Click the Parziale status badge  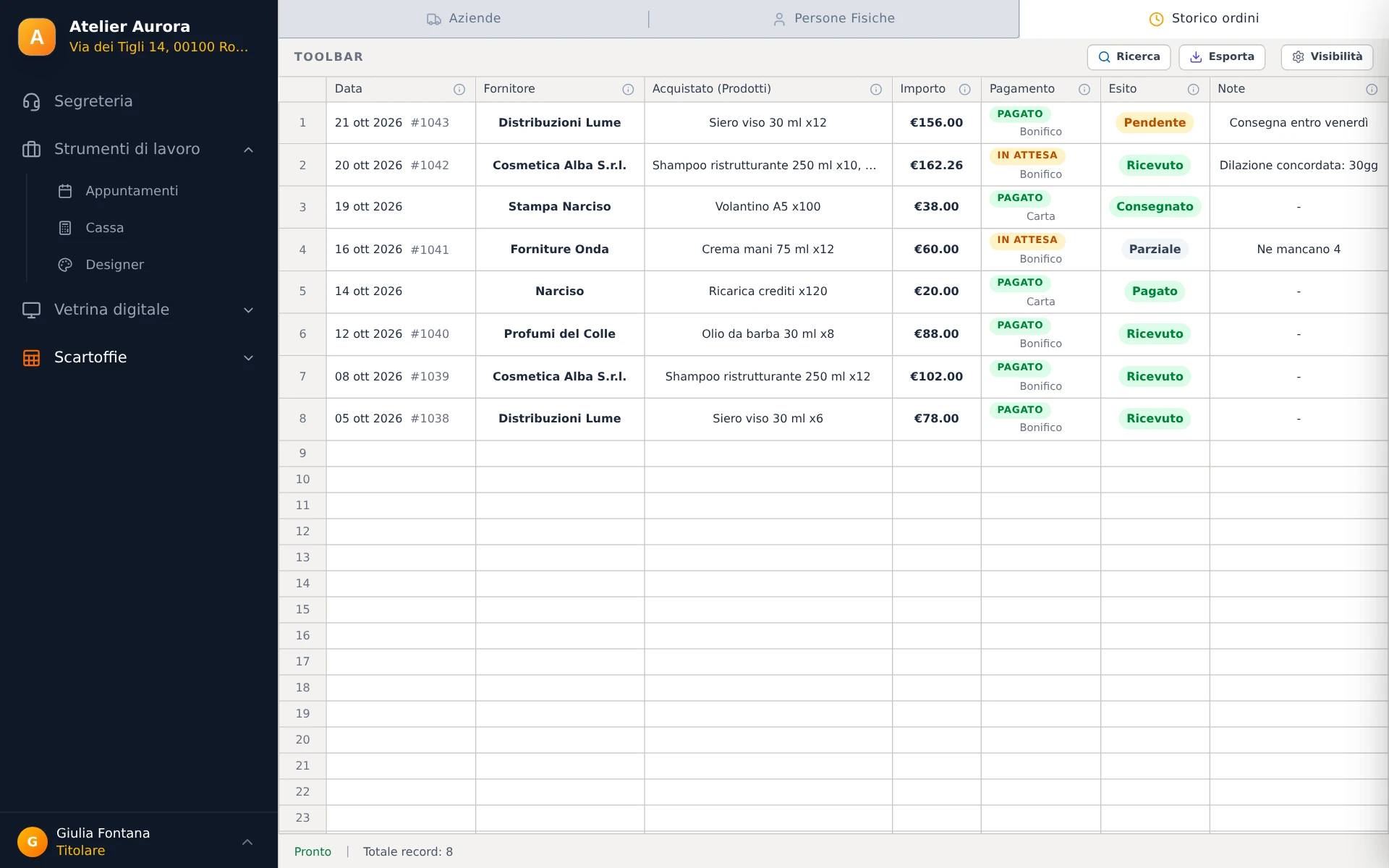point(1155,250)
